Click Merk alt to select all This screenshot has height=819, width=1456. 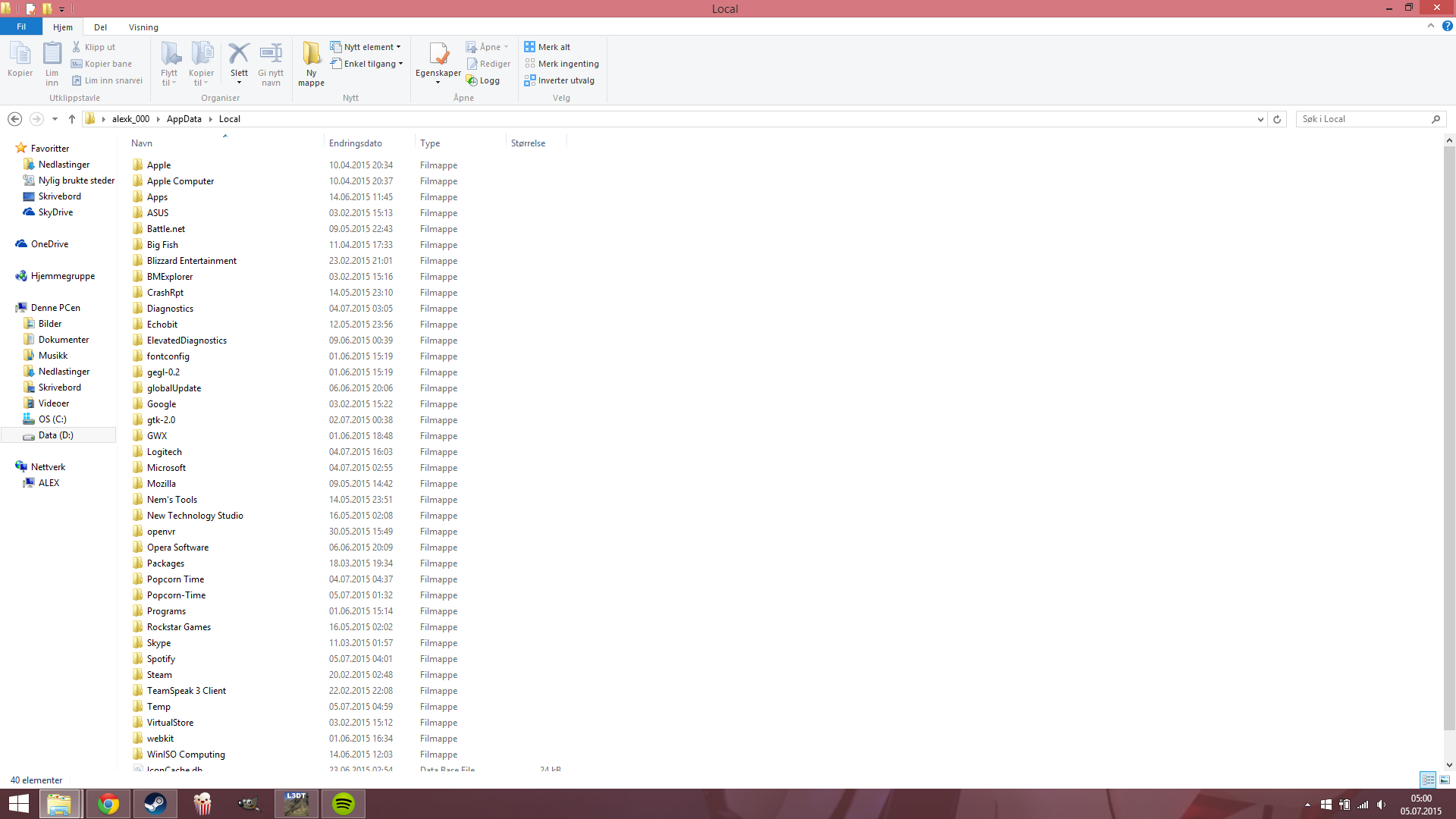[x=548, y=47]
